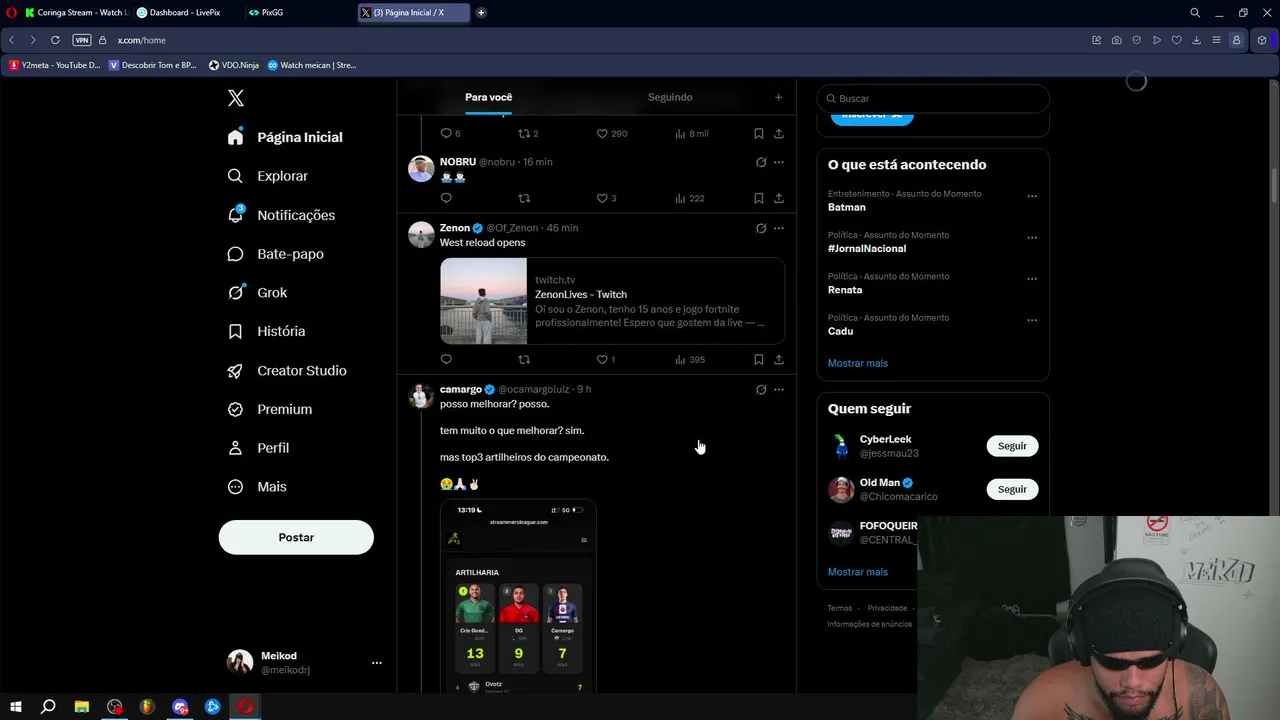
Task: Open options for the Batman trend
Action: [x=1032, y=196]
